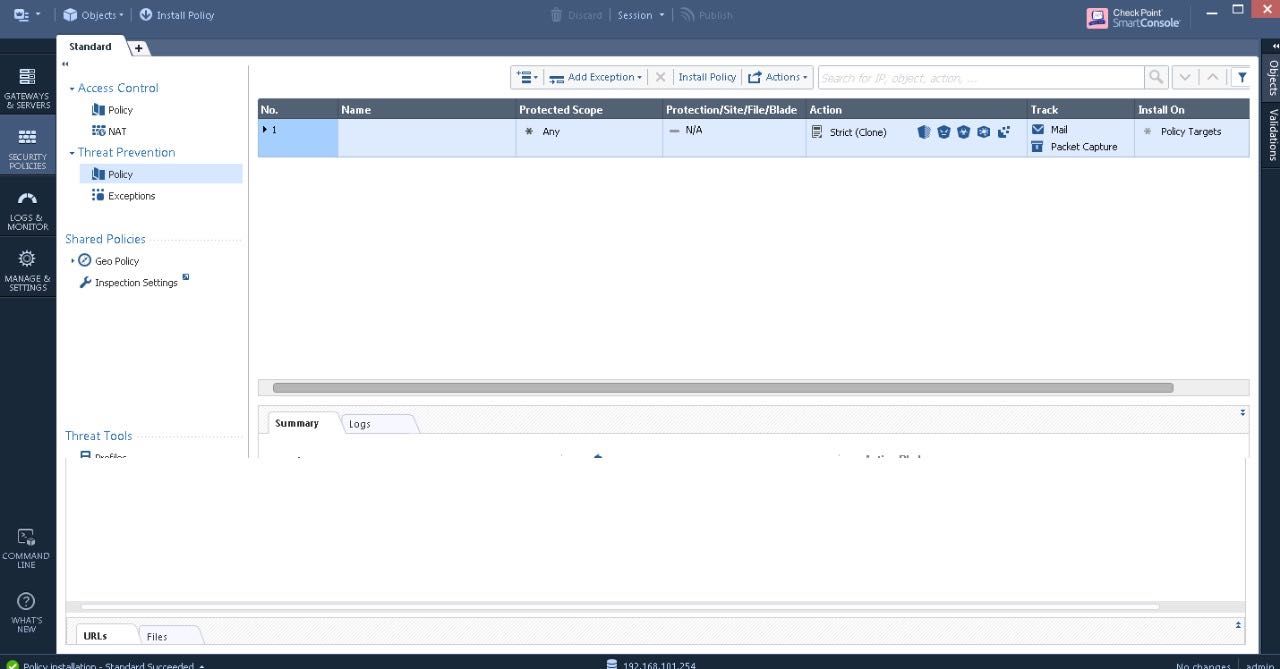This screenshot has height=669, width=1280.
Task: Collapse the Threat Prevention tree section
Action: point(72,153)
